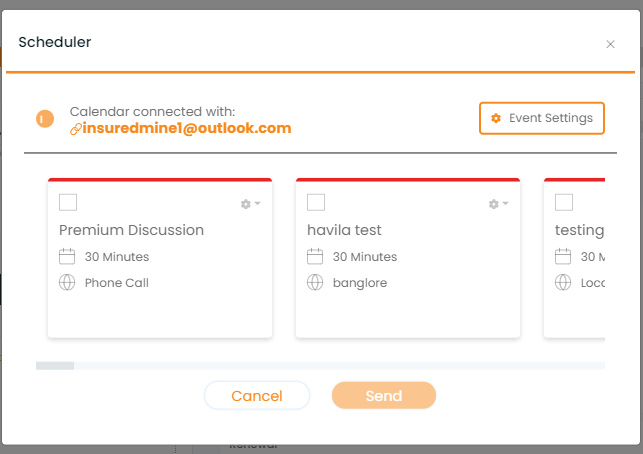Click the calendar icon on testing card
The height and width of the screenshot is (454, 643).
click(x=563, y=256)
